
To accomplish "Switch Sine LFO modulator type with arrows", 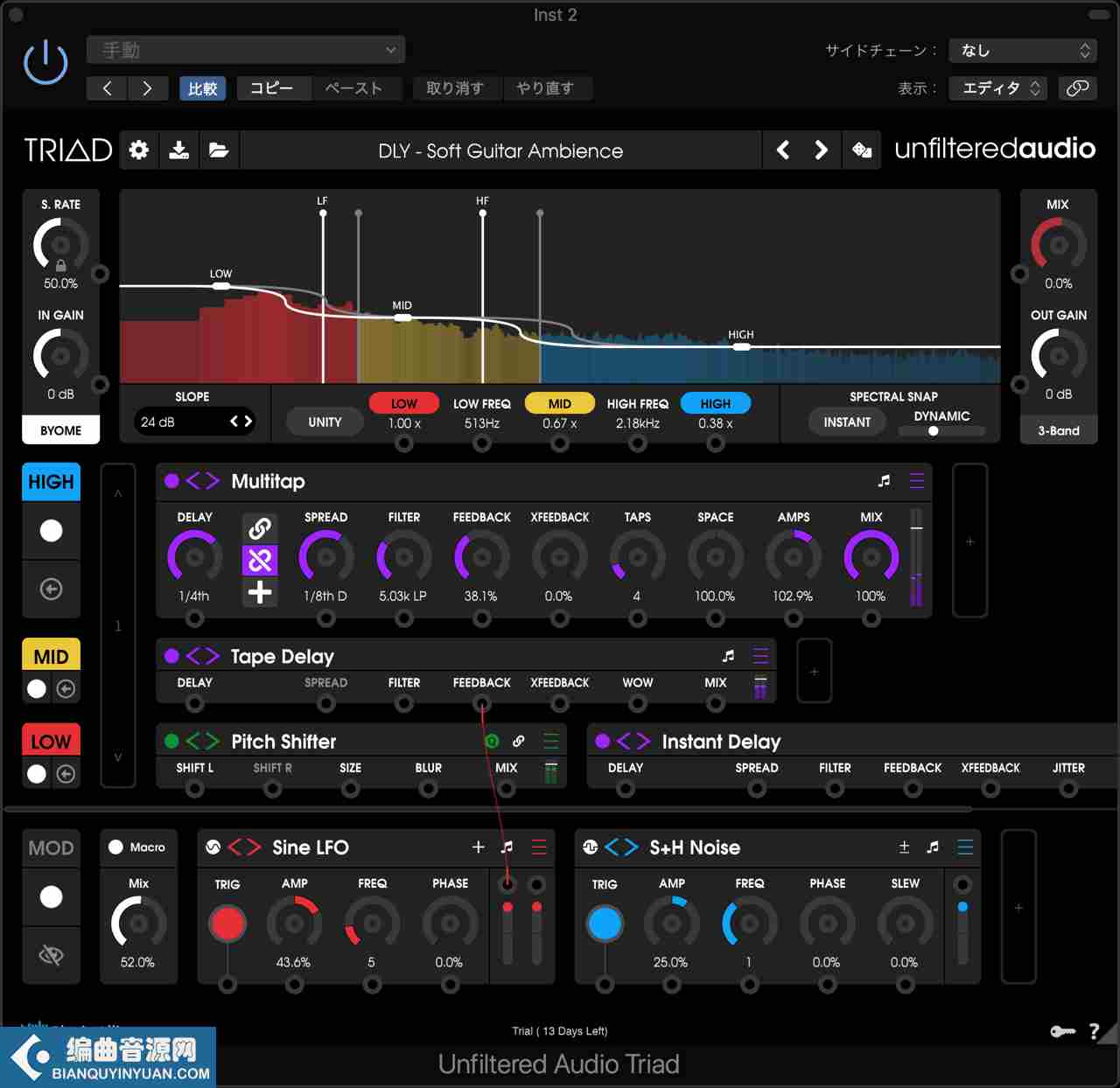I will (244, 847).
